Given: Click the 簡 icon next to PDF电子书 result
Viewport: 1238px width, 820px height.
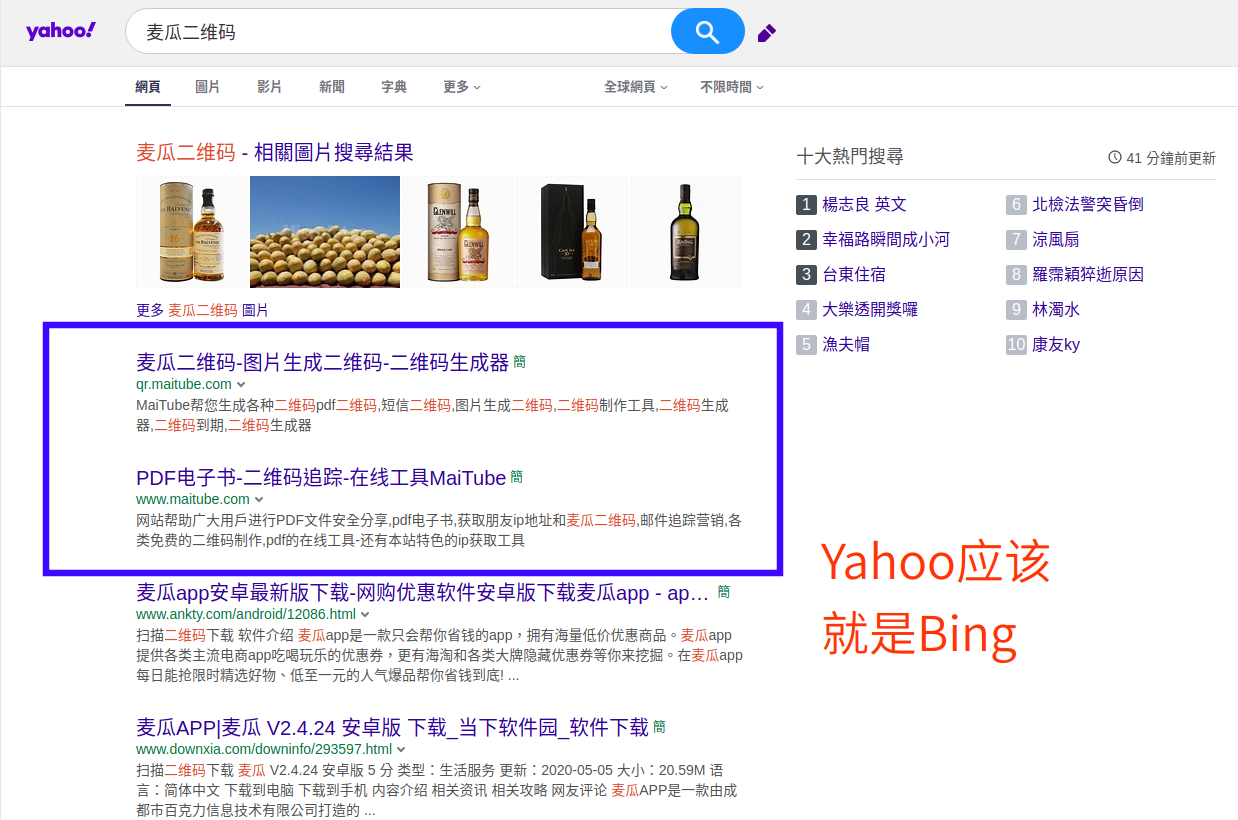Looking at the screenshot, I should pos(517,477).
